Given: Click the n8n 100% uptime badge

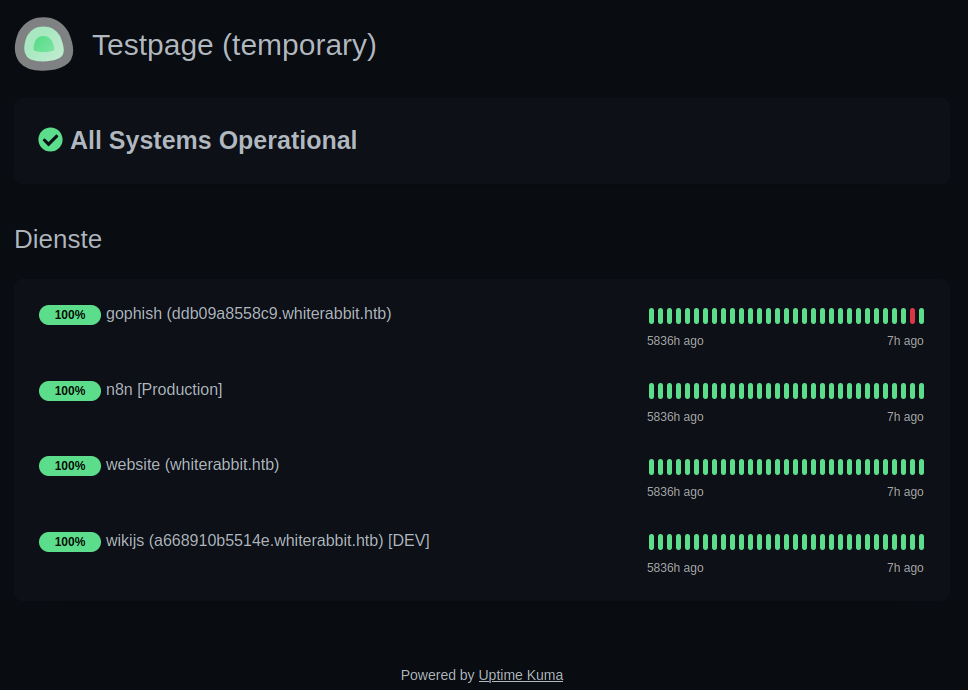Looking at the screenshot, I should click(x=70, y=391).
